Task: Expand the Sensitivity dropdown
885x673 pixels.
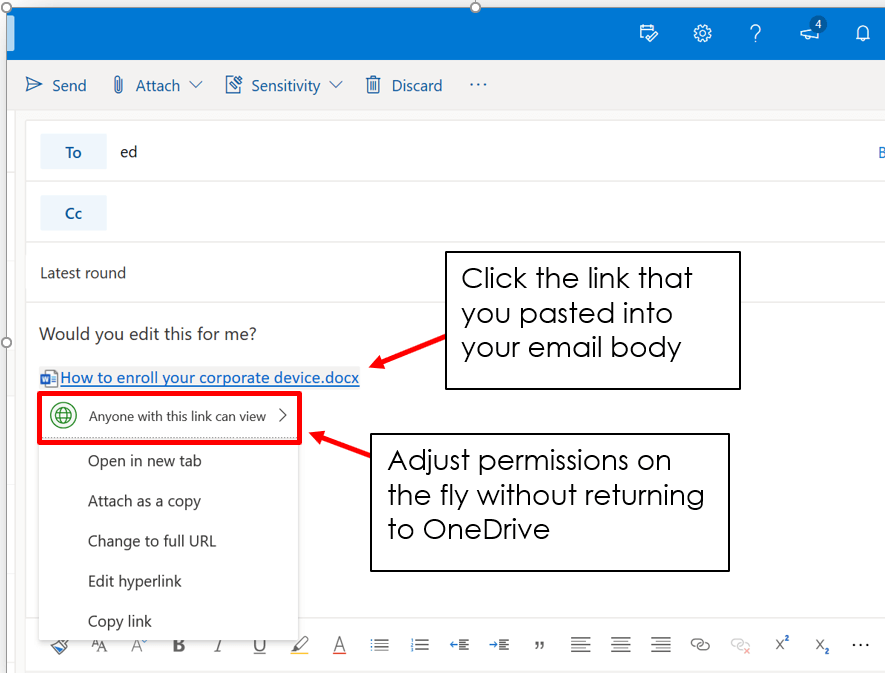Action: 335,85
